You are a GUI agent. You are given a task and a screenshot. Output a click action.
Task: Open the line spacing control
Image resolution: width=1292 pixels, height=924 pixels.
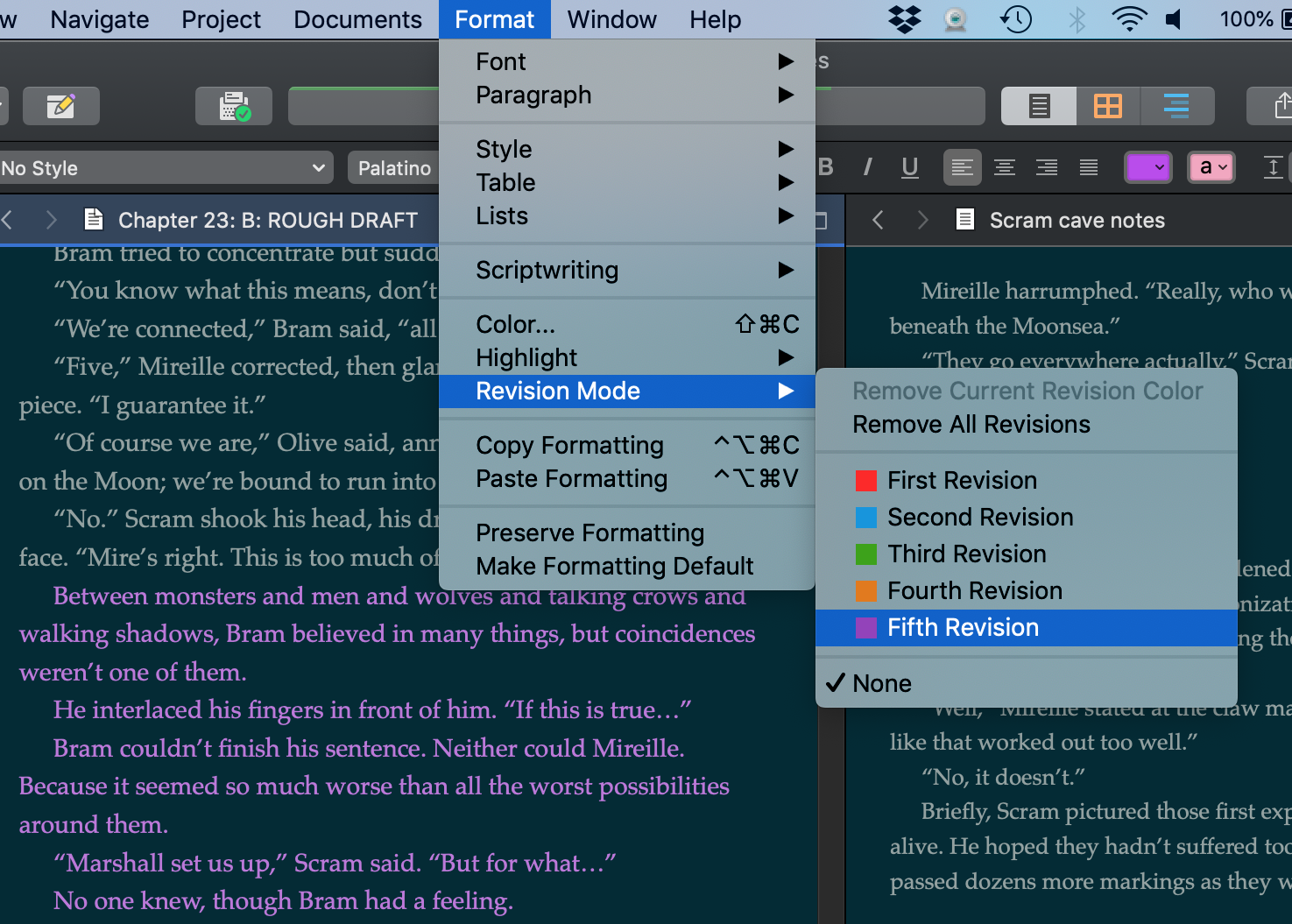click(x=1273, y=167)
